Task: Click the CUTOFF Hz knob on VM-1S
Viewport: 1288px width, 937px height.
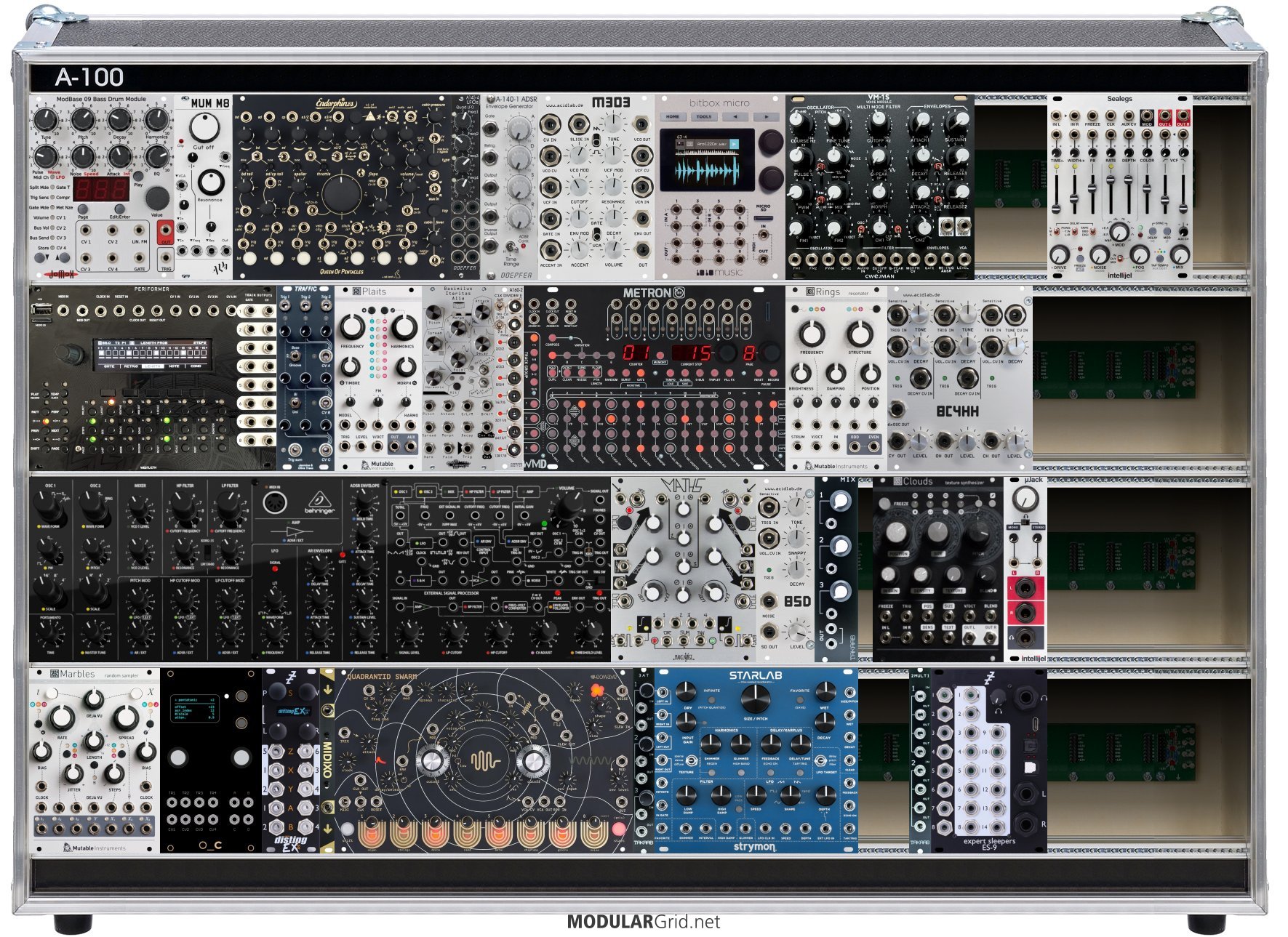Action: pos(879,121)
